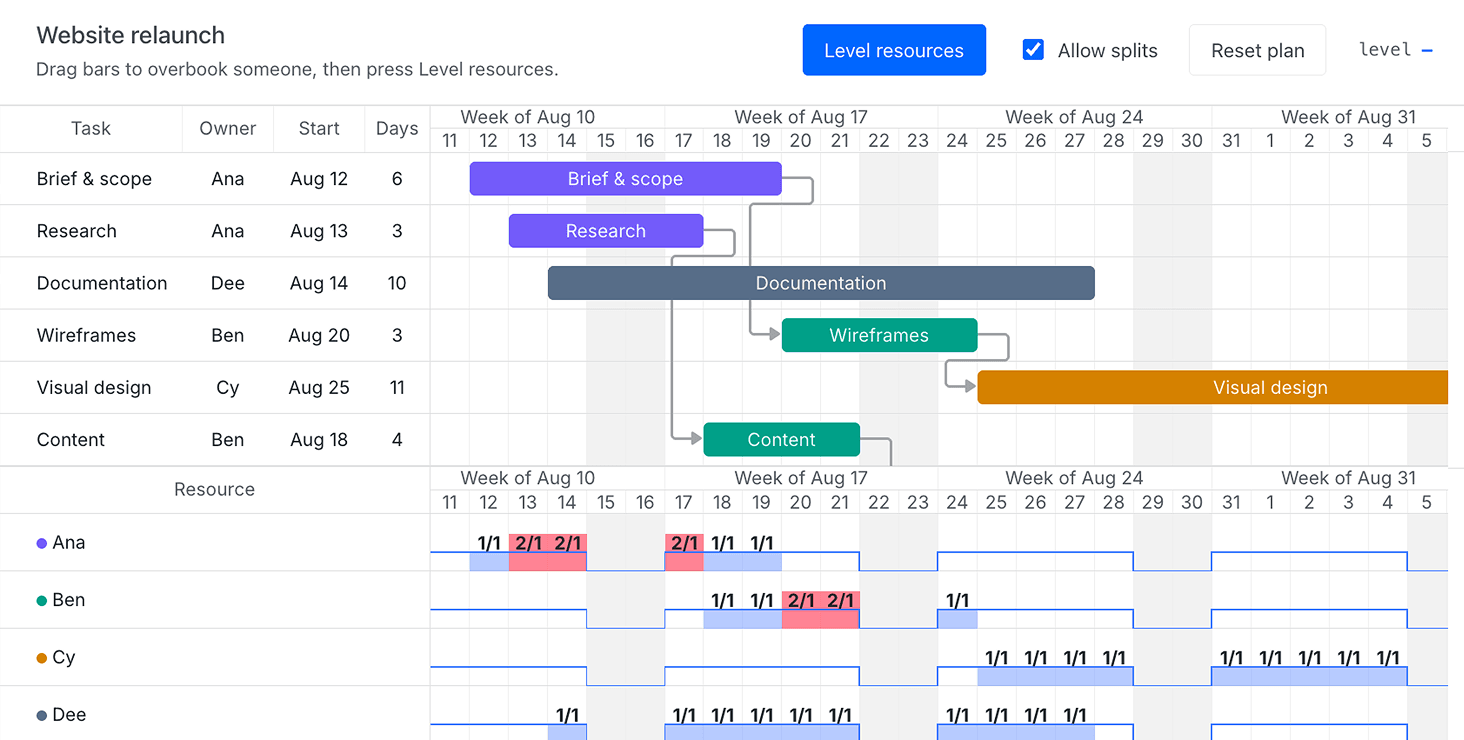Click the Content task name in the table
1464x740 pixels.
[x=71, y=440]
